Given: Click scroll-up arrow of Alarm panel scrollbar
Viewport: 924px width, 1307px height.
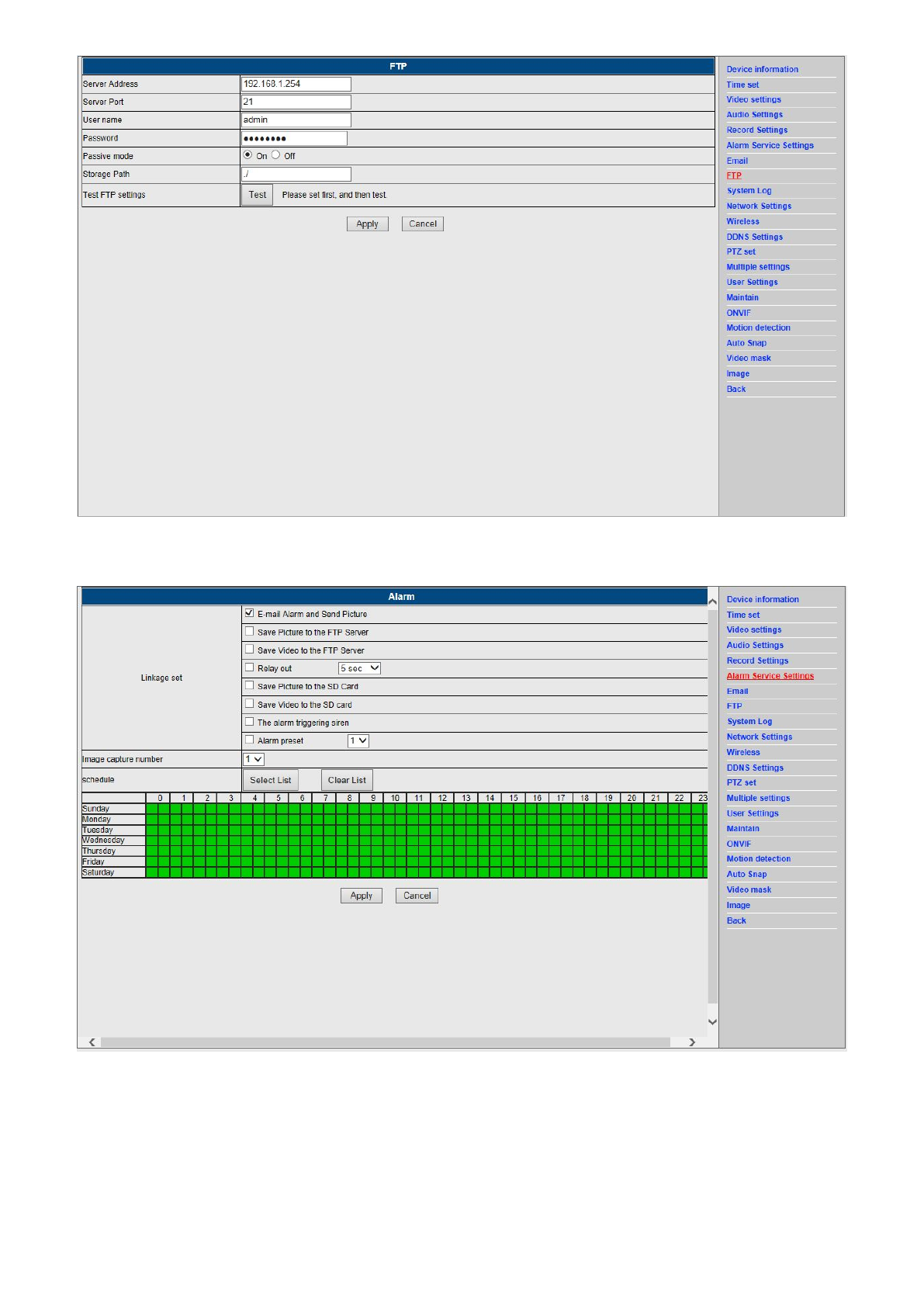Looking at the screenshot, I should coord(712,601).
